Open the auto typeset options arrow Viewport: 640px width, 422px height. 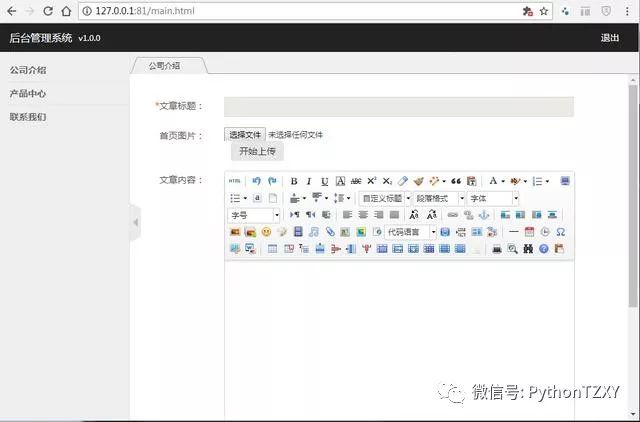[x=444, y=181]
